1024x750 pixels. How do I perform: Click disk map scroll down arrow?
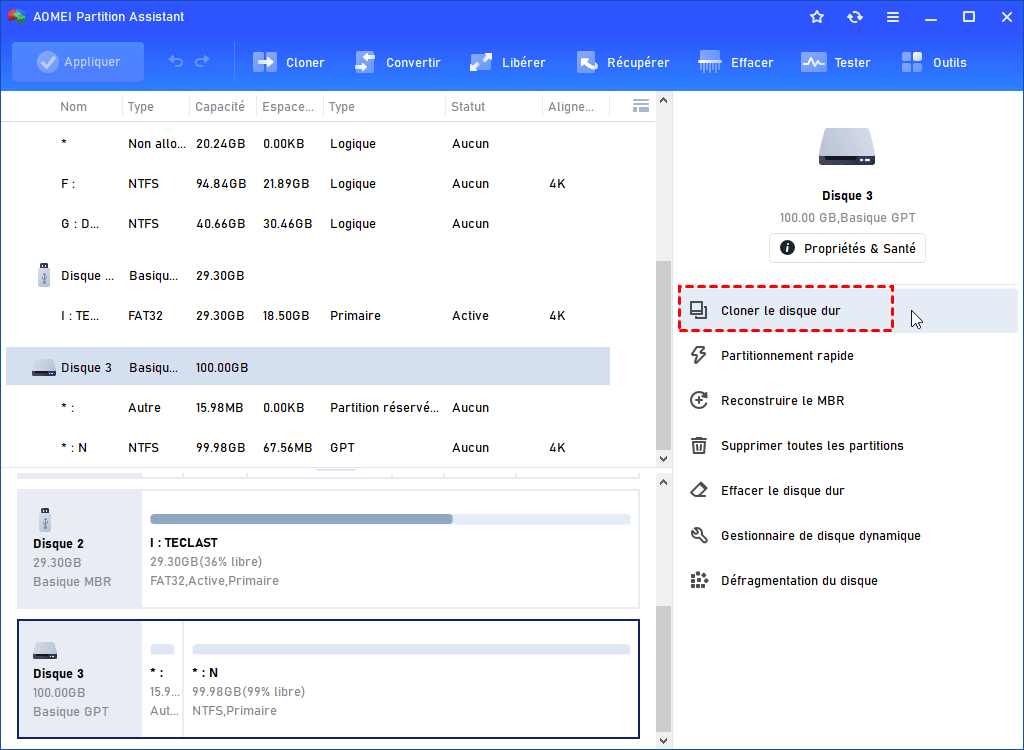[x=664, y=741]
